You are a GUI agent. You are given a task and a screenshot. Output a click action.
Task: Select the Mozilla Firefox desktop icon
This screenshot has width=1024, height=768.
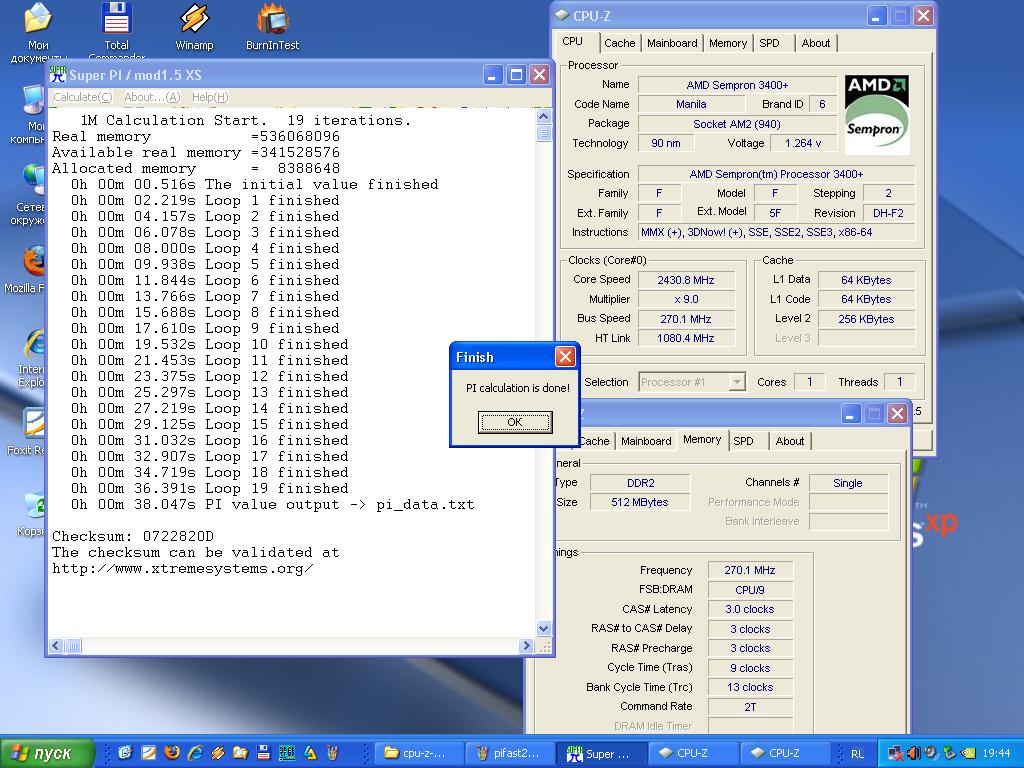click(x=27, y=268)
